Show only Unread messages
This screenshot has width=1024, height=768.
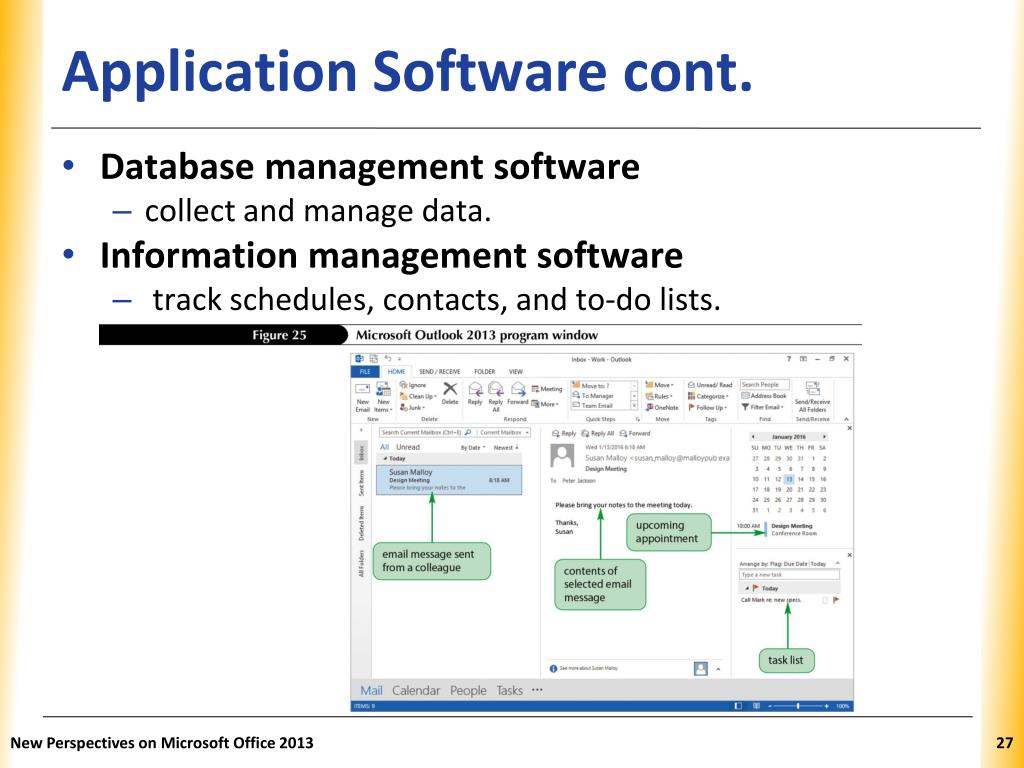[x=408, y=447]
